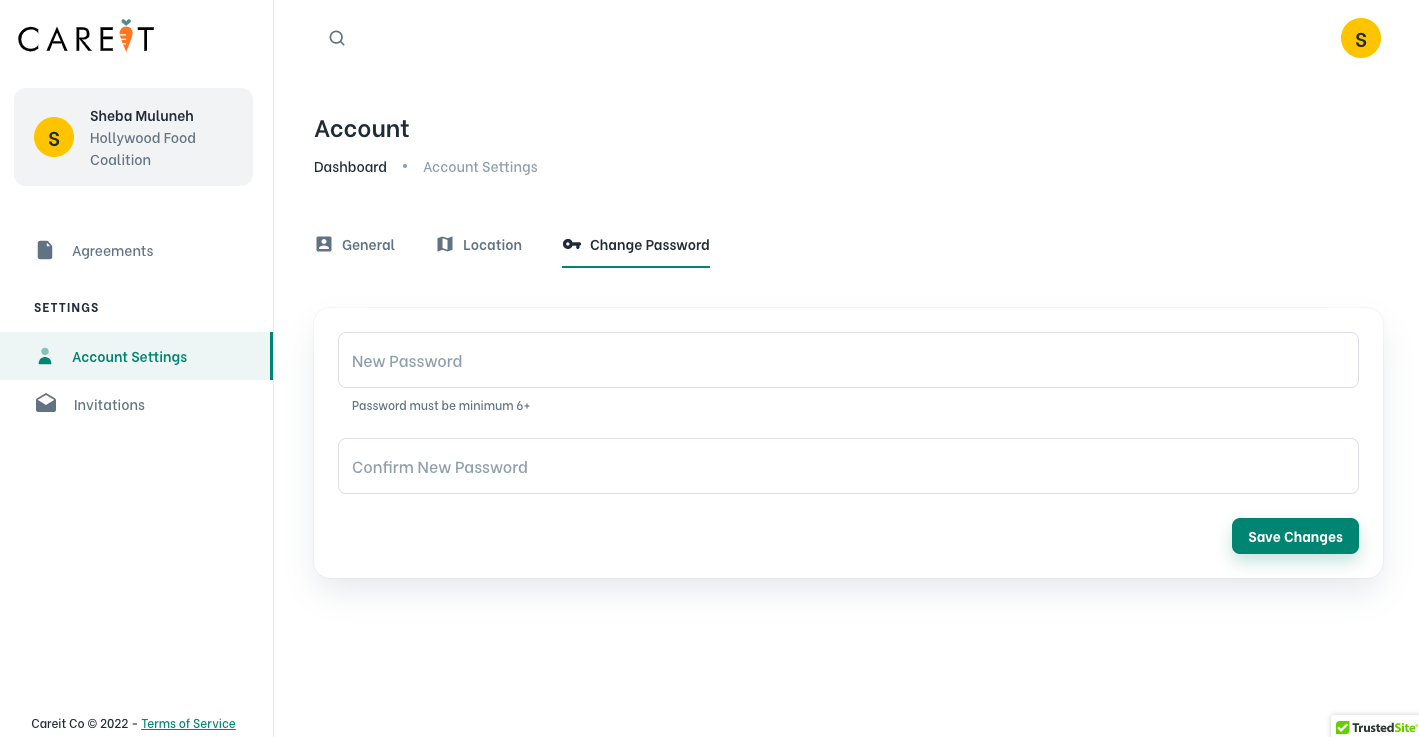Click the Change Password key icon
1419x737 pixels.
(x=572, y=244)
